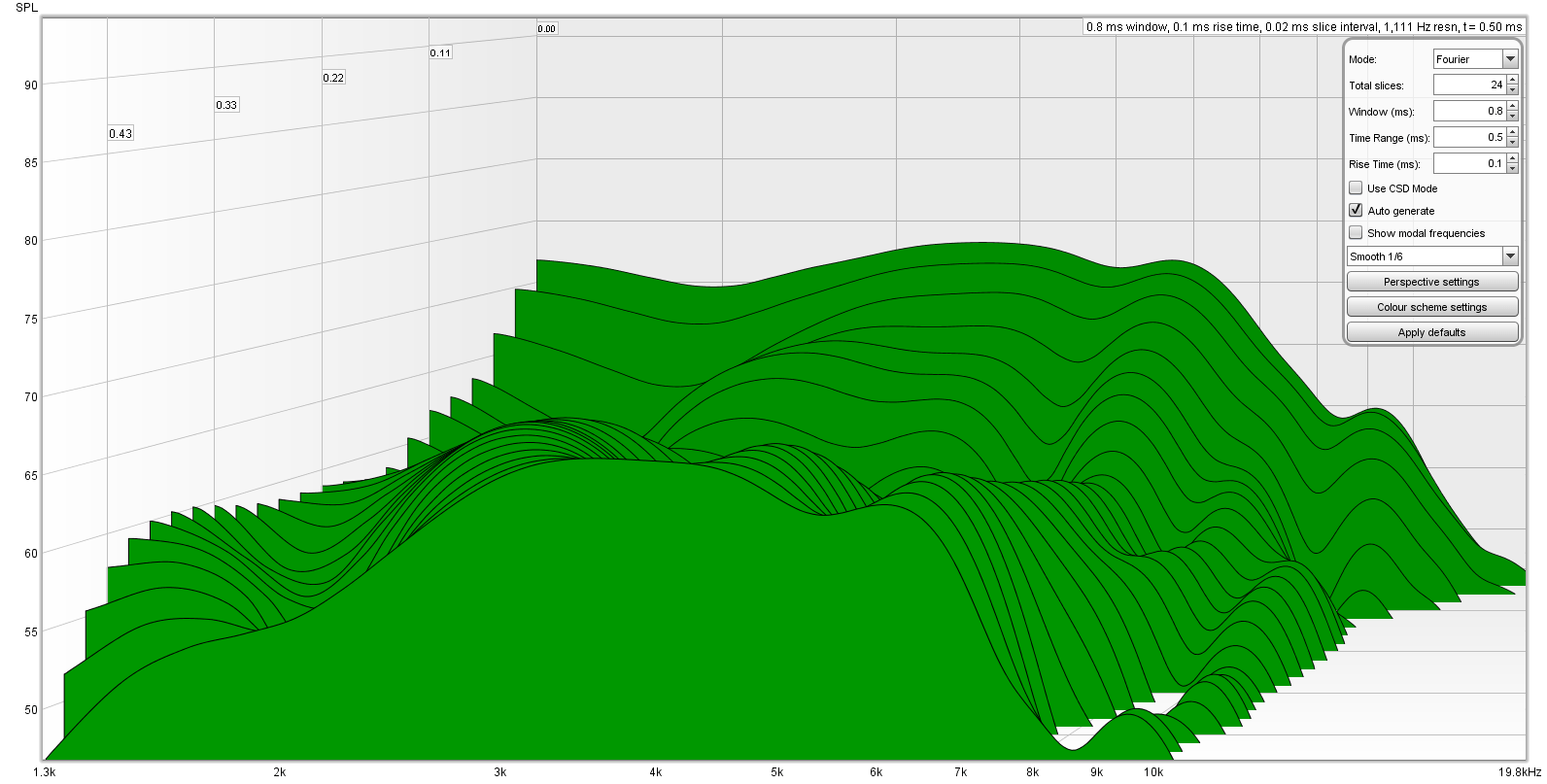Open the Smooth 1/6 smoothing dropdown
Image resolution: width=1547 pixels, height=784 pixels.
click(x=1432, y=256)
